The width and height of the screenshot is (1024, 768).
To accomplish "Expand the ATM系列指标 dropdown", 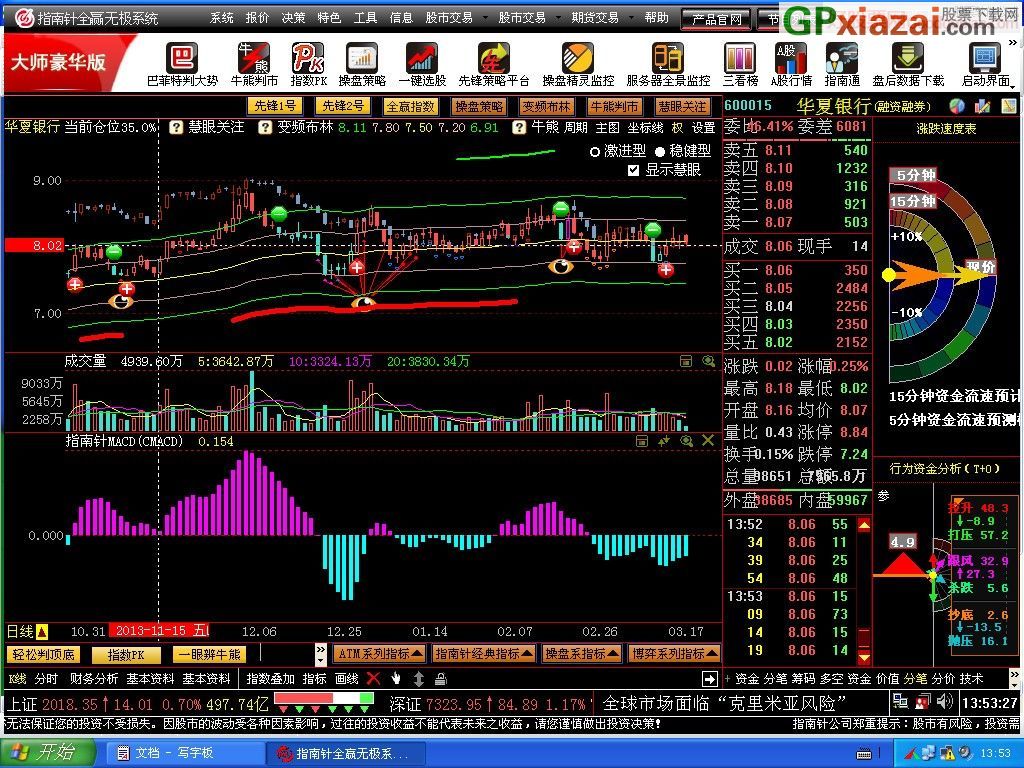I will coord(379,653).
